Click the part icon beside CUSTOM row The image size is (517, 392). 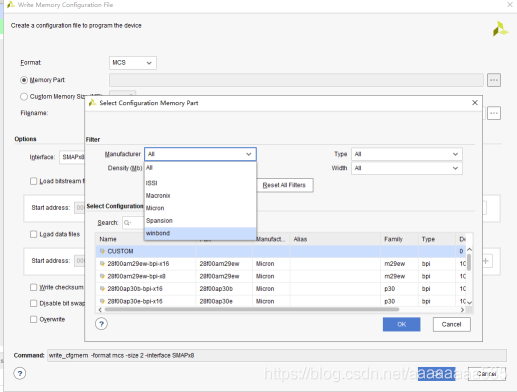click(x=102, y=251)
